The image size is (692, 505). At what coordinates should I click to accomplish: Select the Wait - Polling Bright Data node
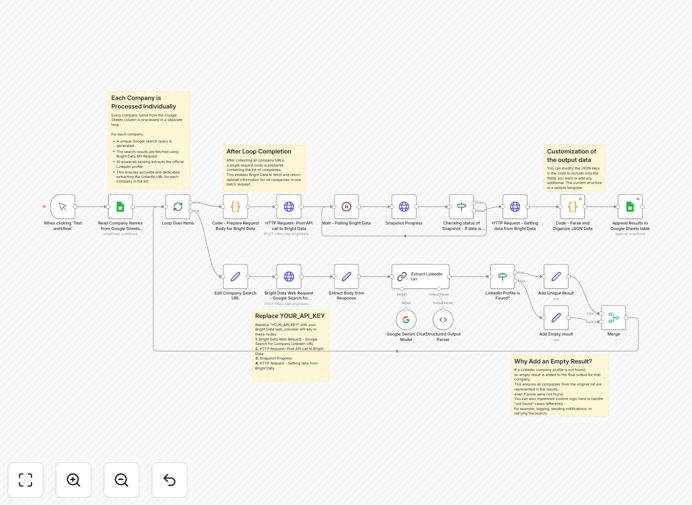[346, 206]
